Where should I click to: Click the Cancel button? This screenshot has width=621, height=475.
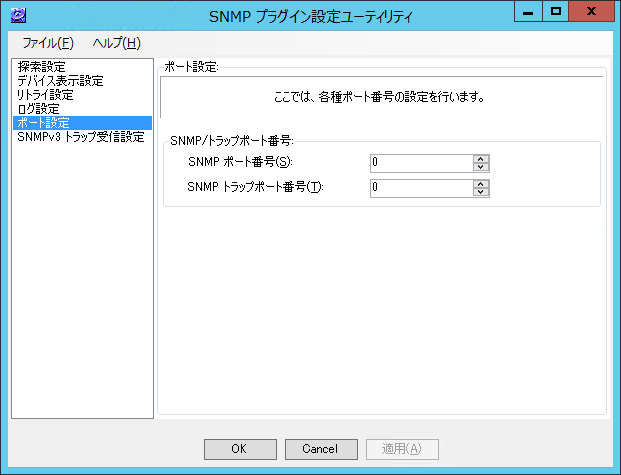pyautogui.click(x=321, y=449)
